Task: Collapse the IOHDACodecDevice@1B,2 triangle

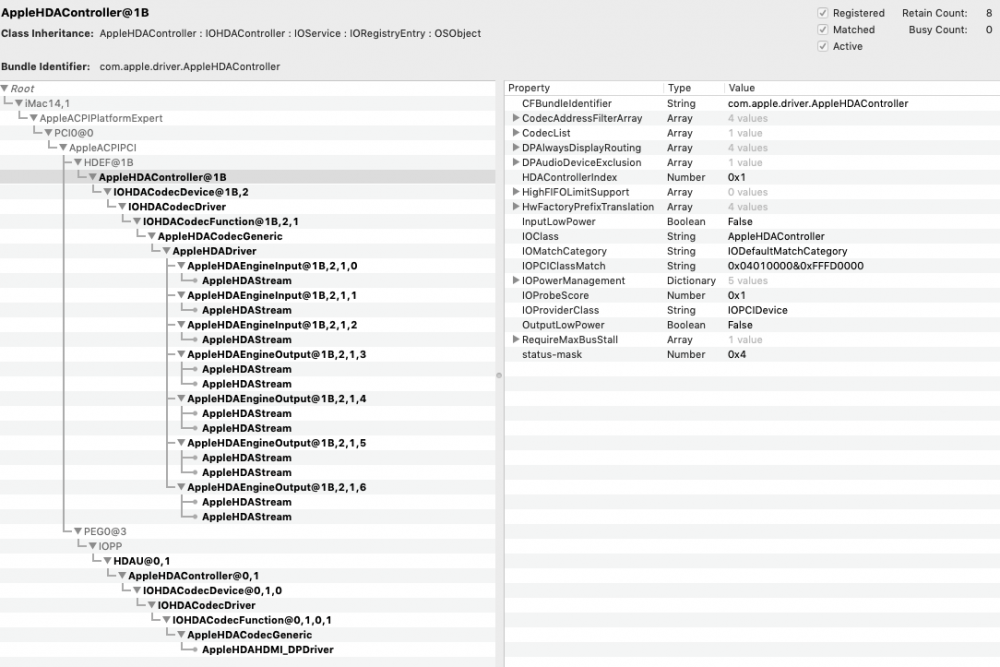Action: [107, 192]
